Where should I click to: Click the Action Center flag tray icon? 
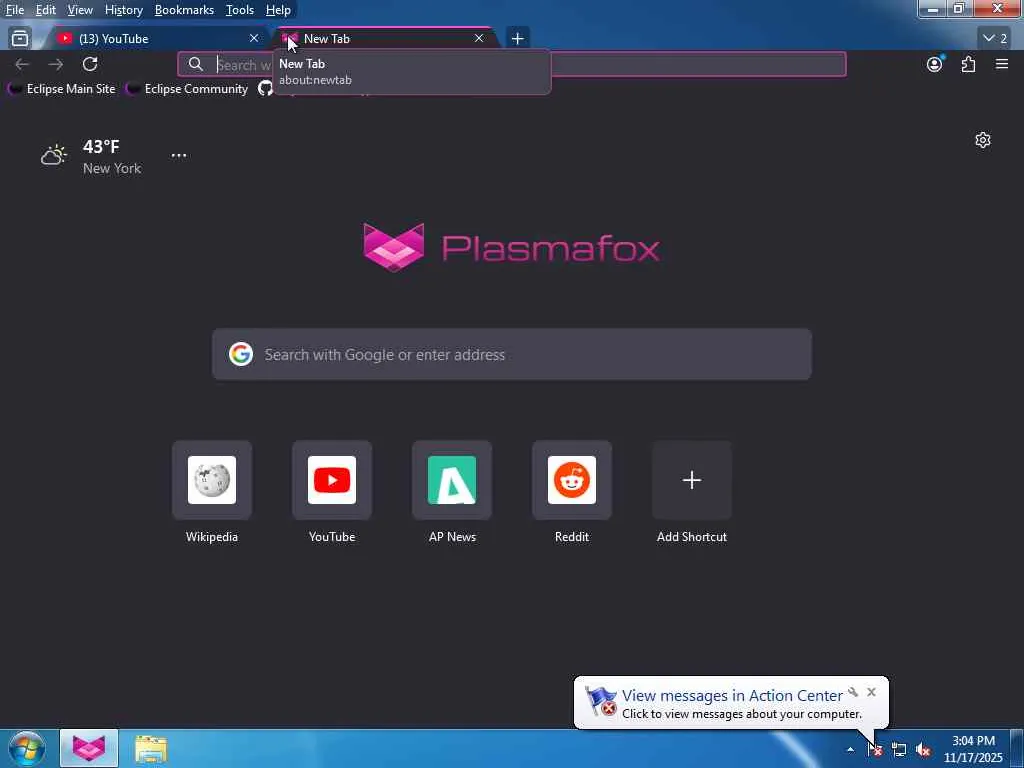875,749
